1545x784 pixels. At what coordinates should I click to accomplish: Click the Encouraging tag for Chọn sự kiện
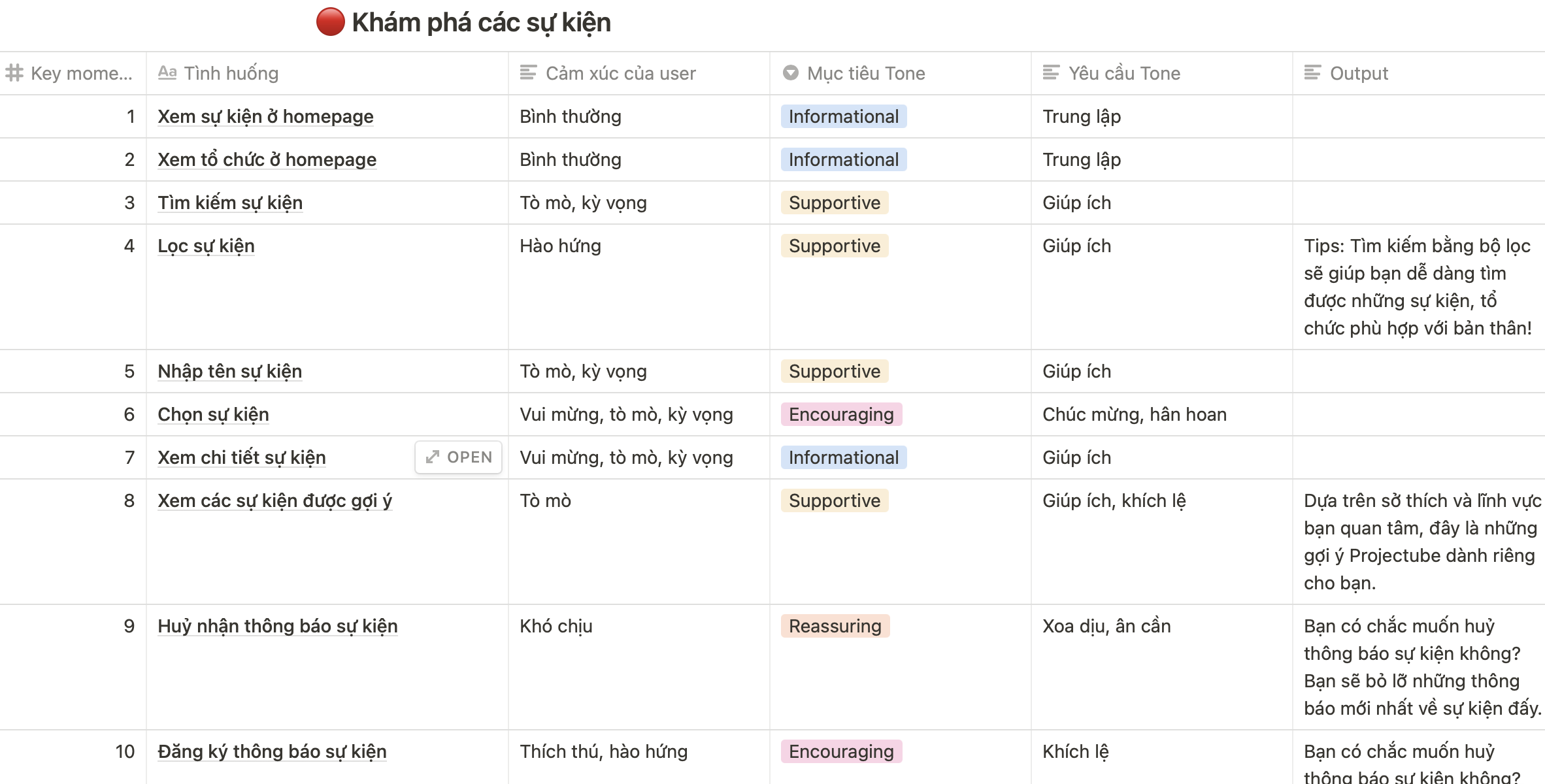click(841, 414)
